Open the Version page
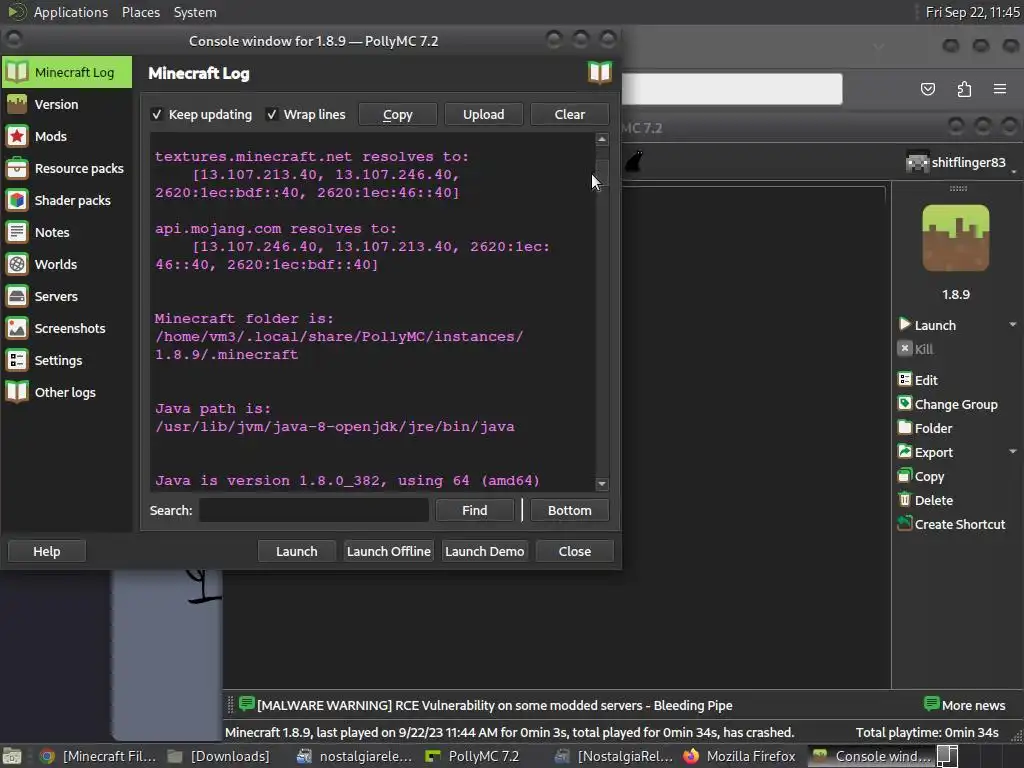 [x=67, y=104]
